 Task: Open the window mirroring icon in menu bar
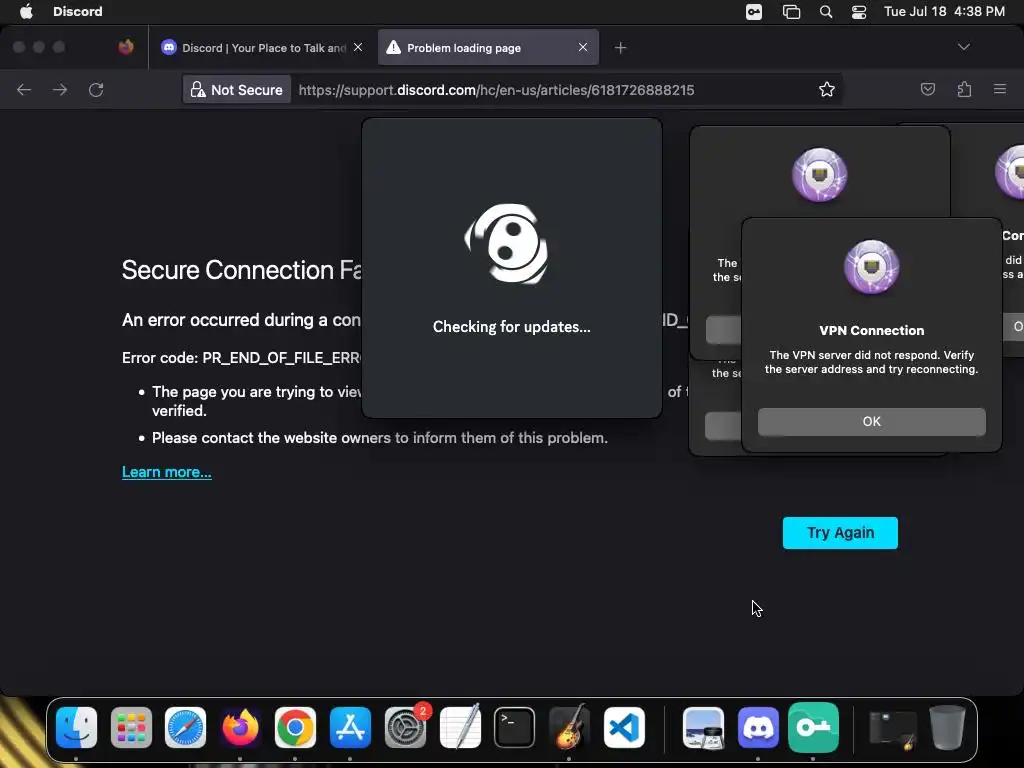point(791,12)
